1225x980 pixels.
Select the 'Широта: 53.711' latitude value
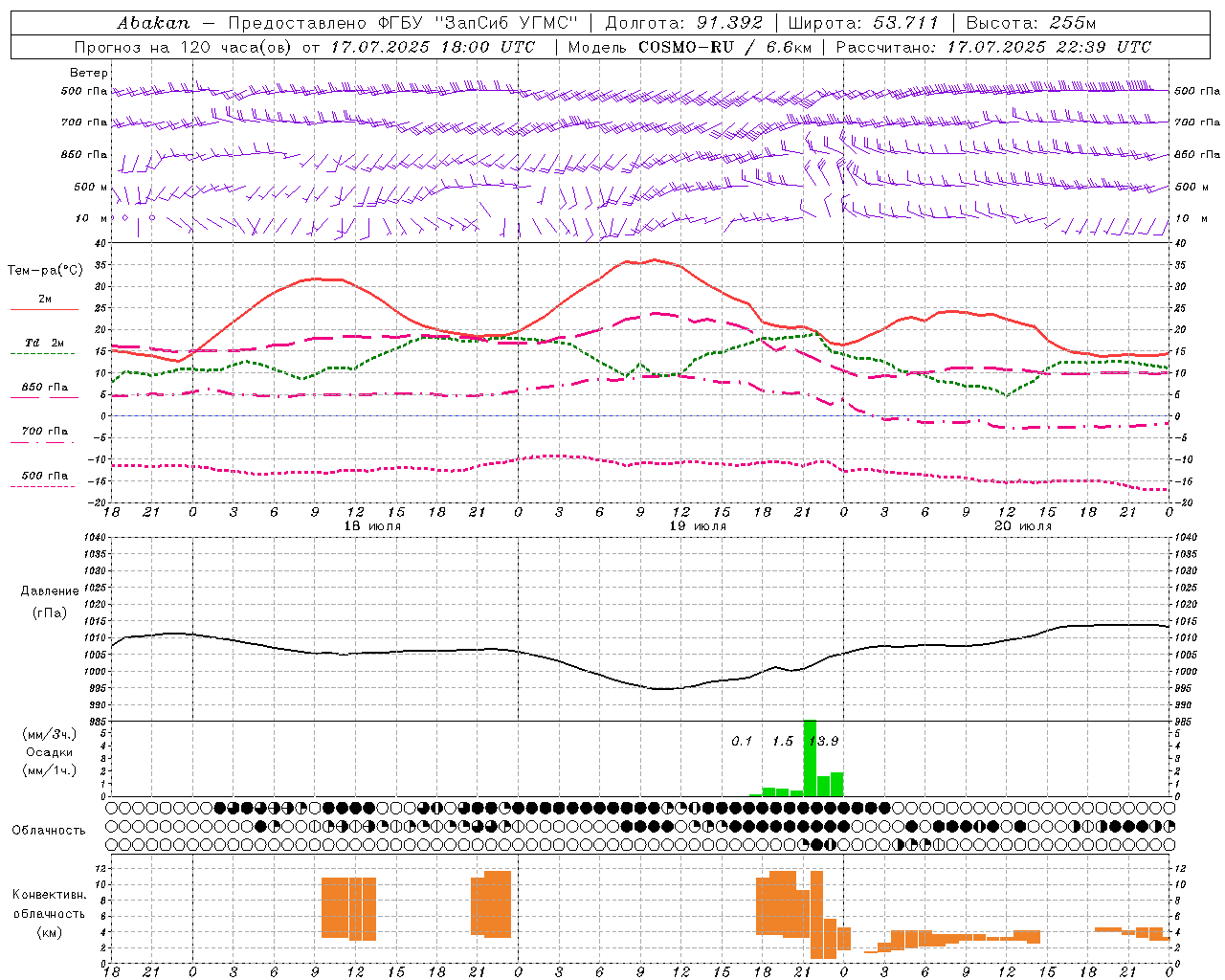coord(863,23)
